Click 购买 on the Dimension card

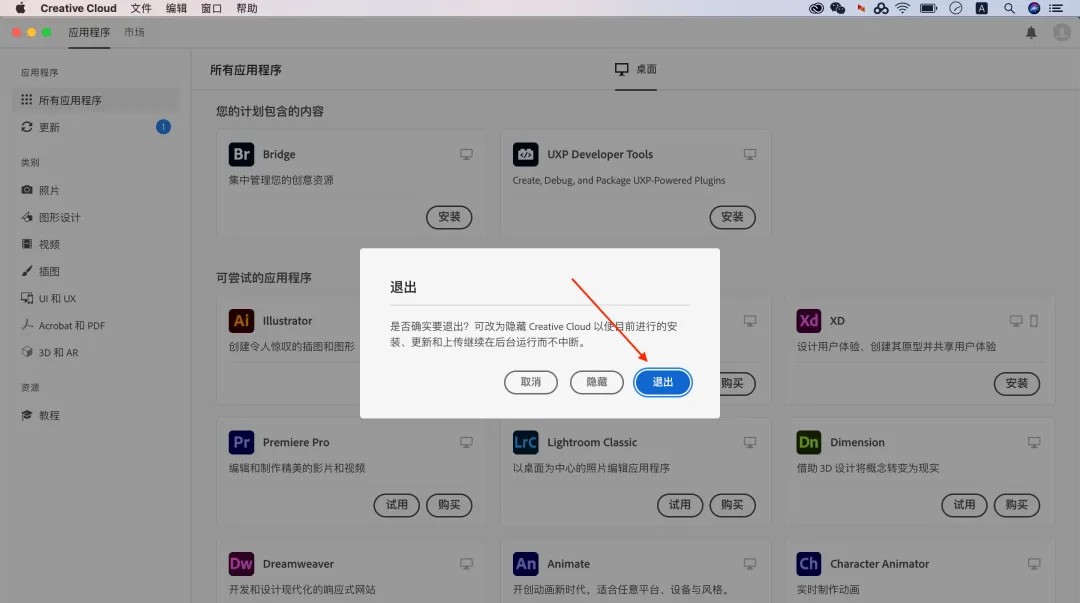1017,505
